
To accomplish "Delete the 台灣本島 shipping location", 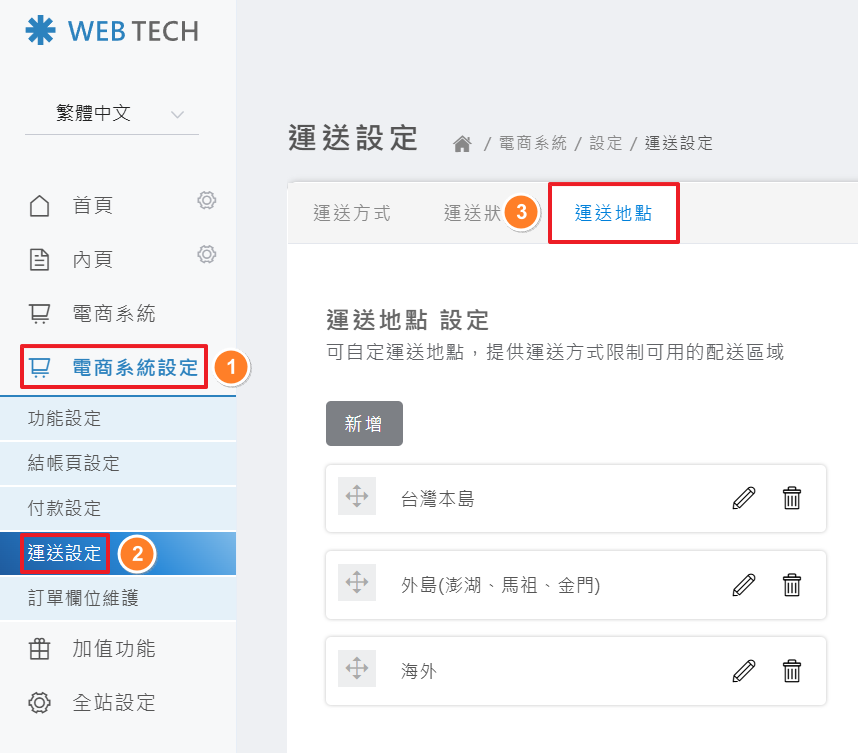I will click(x=792, y=498).
